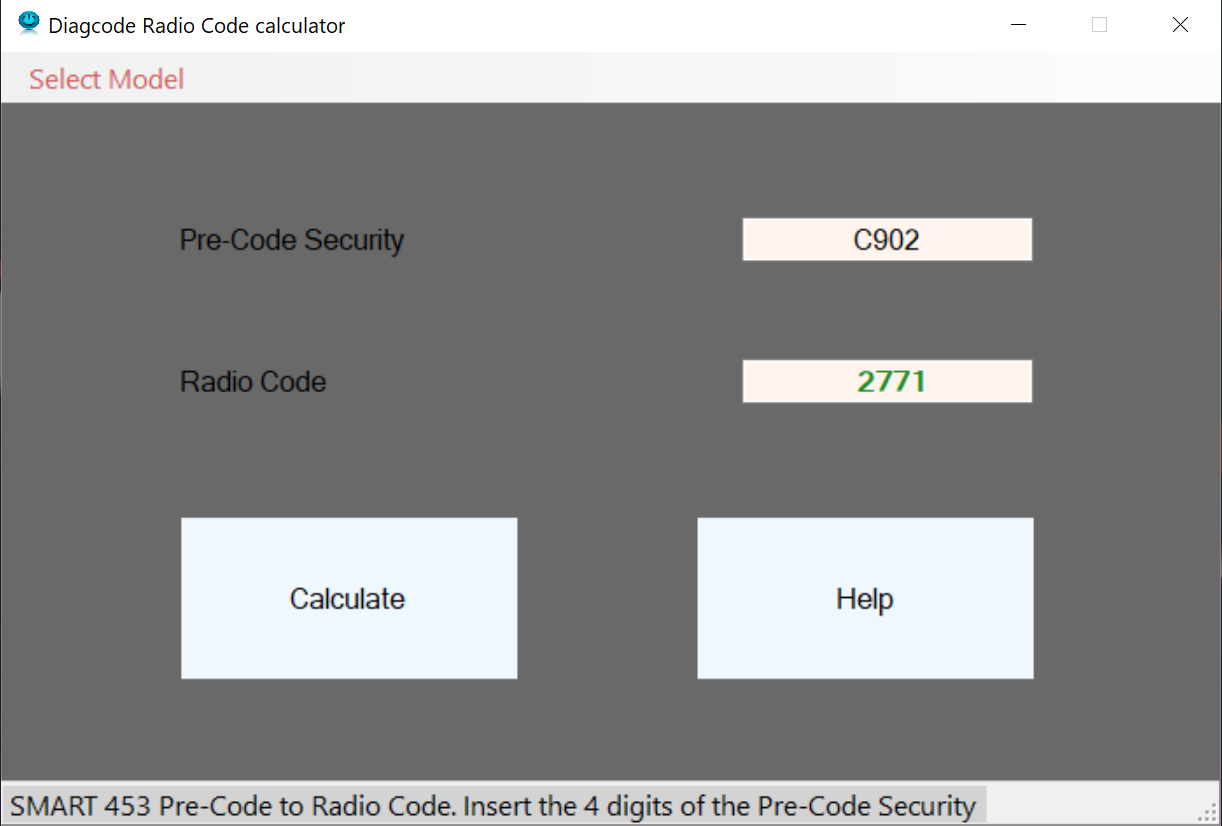Click the resize grip in status bar corner
Image resolution: width=1222 pixels, height=826 pixels.
coord(1207,811)
